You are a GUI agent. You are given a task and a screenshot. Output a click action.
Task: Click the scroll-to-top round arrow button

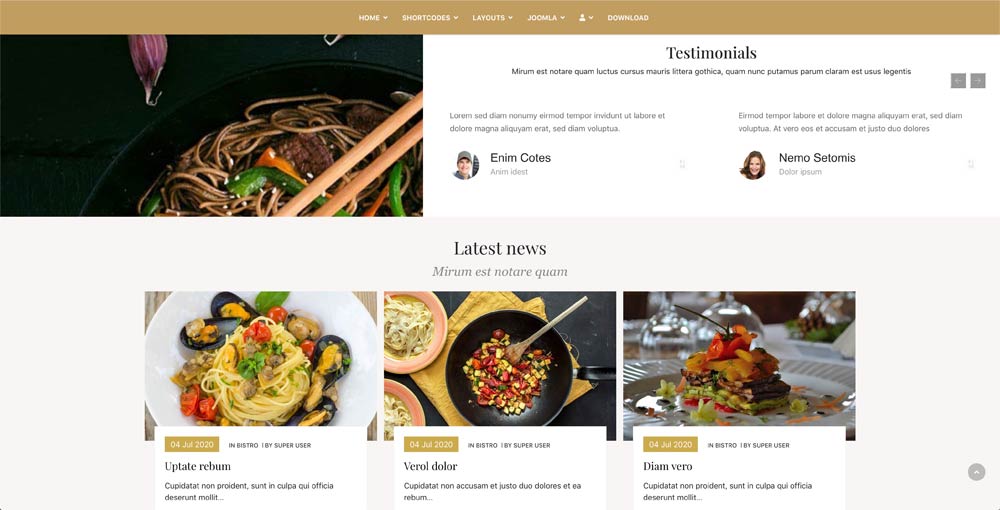pos(976,472)
